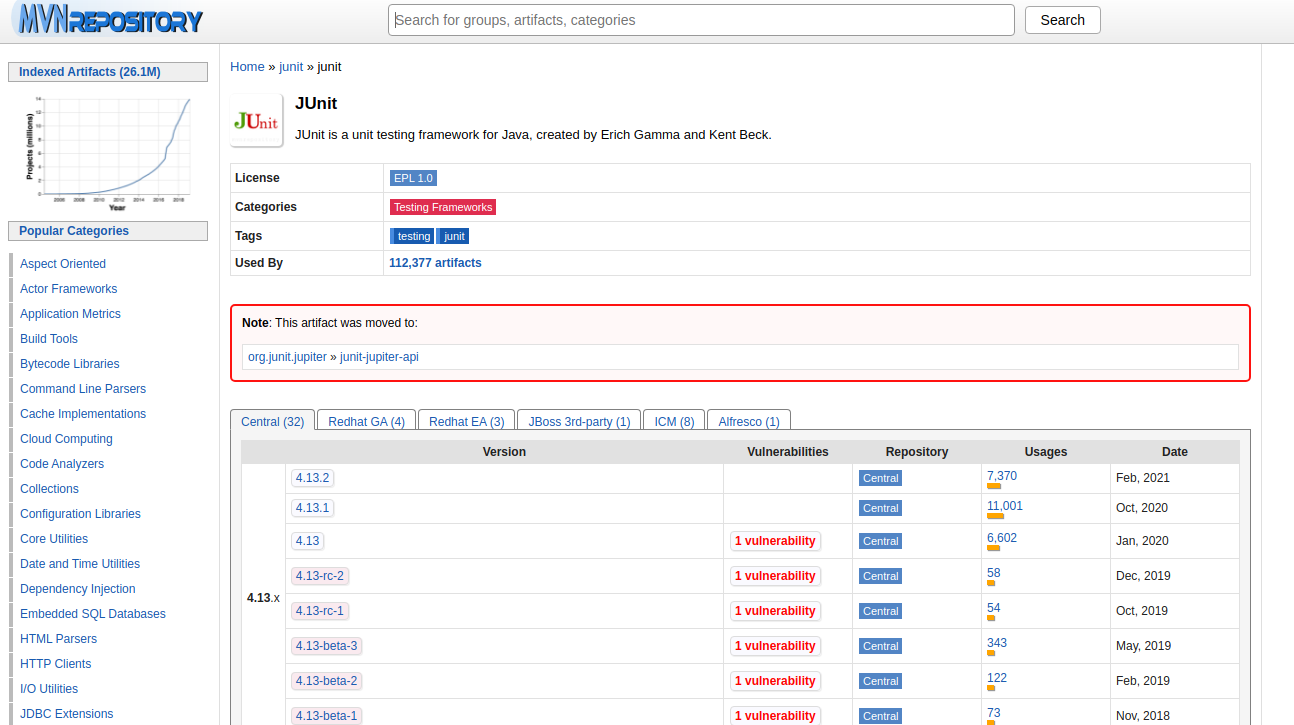Screen dimensions: 1294x725
Task: Open the 122 usages link
Action: [997, 678]
